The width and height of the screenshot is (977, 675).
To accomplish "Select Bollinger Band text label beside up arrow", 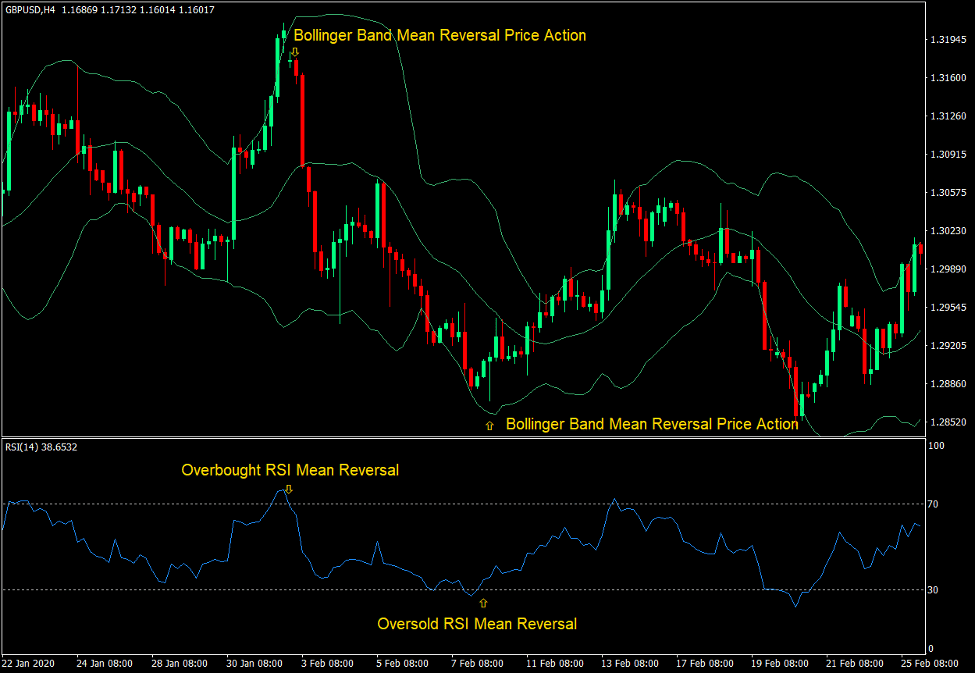I will coord(651,424).
